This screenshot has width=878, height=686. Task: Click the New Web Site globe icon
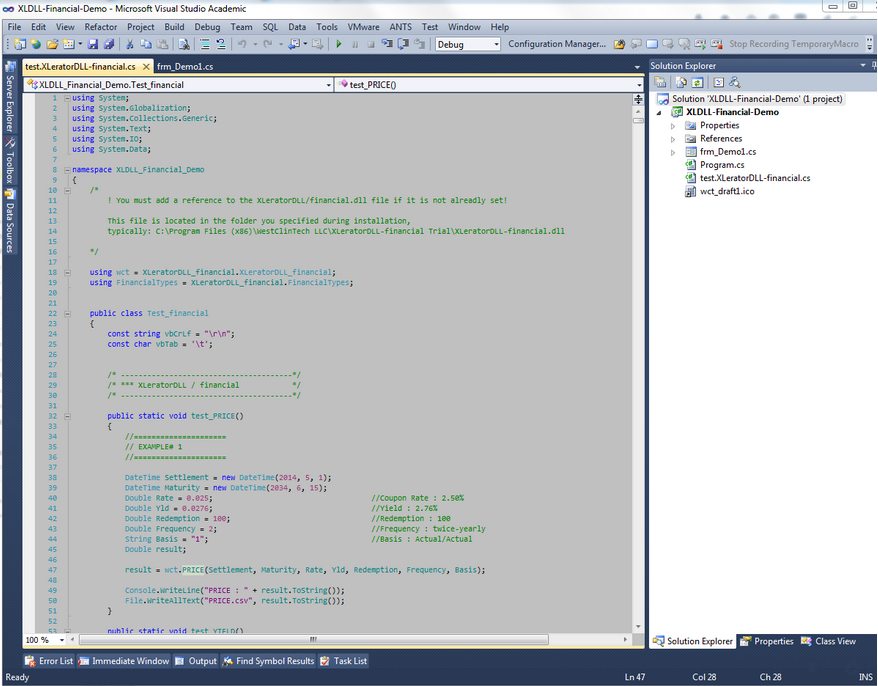(x=36, y=44)
